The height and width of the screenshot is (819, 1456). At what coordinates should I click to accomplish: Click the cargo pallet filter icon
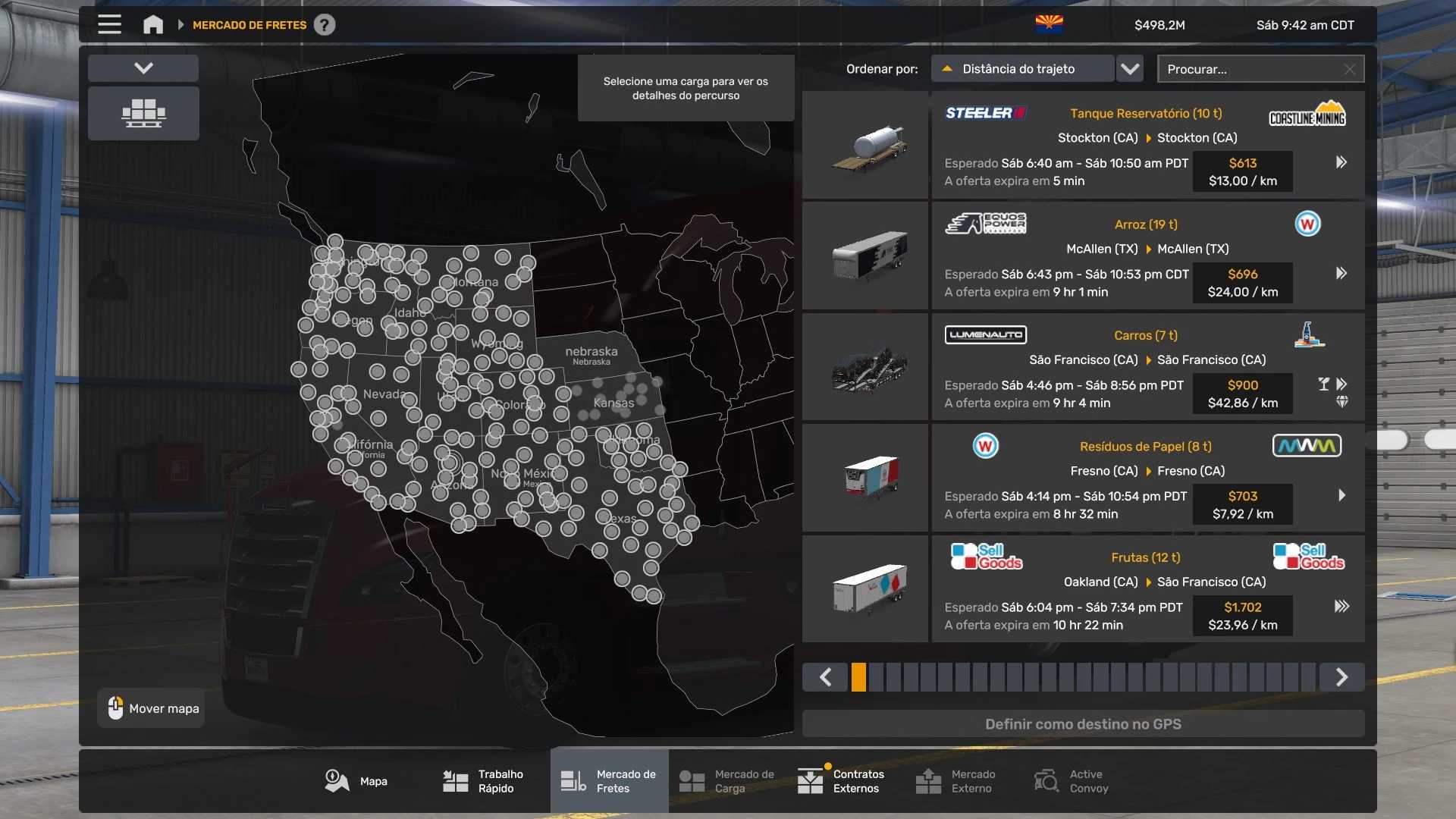(x=143, y=114)
